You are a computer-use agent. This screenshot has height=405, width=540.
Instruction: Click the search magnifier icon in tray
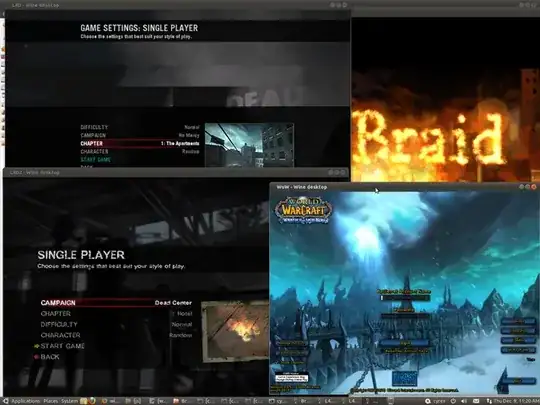(x=427, y=401)
